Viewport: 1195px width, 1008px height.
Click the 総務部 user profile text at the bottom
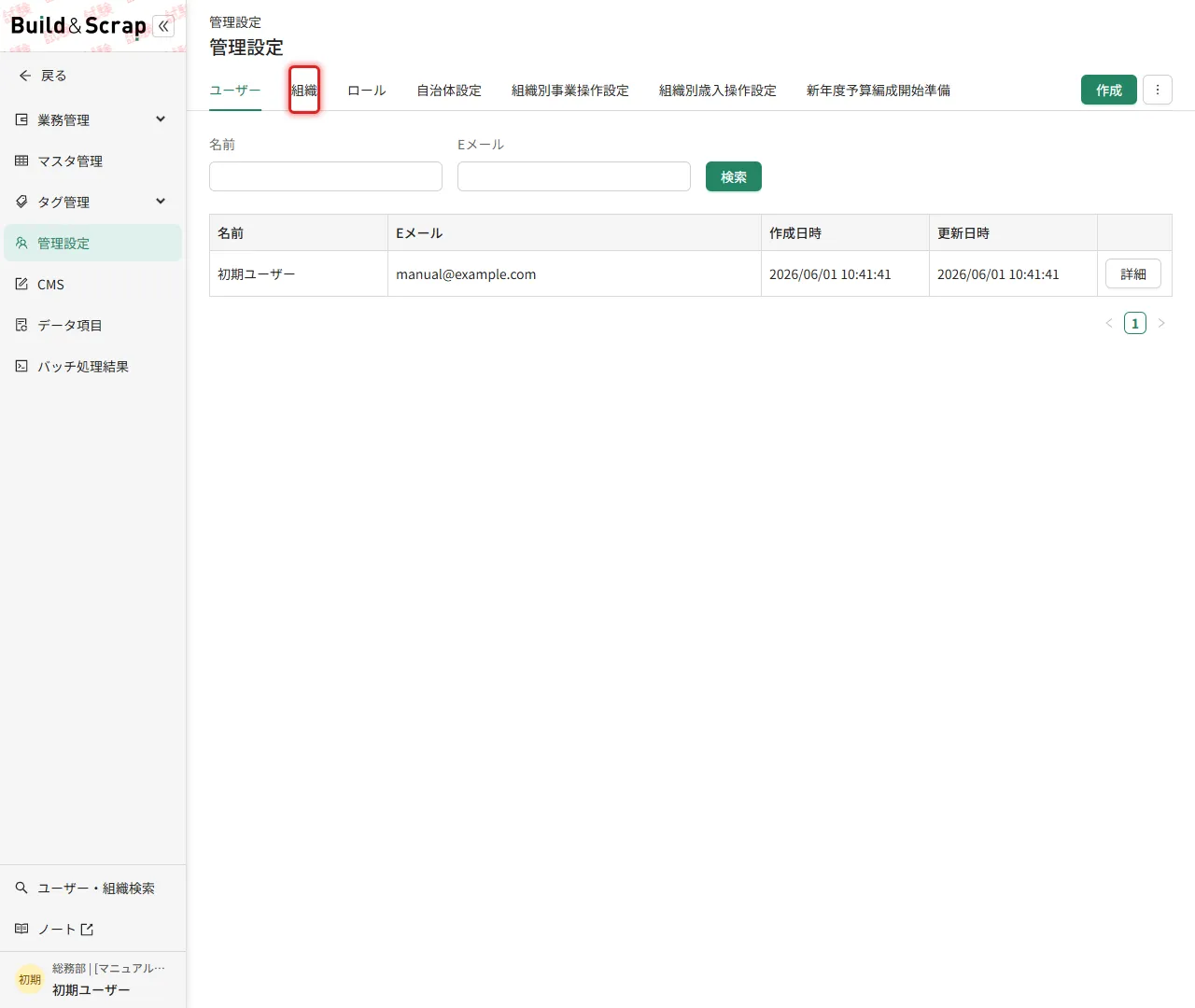click(108, 968)
